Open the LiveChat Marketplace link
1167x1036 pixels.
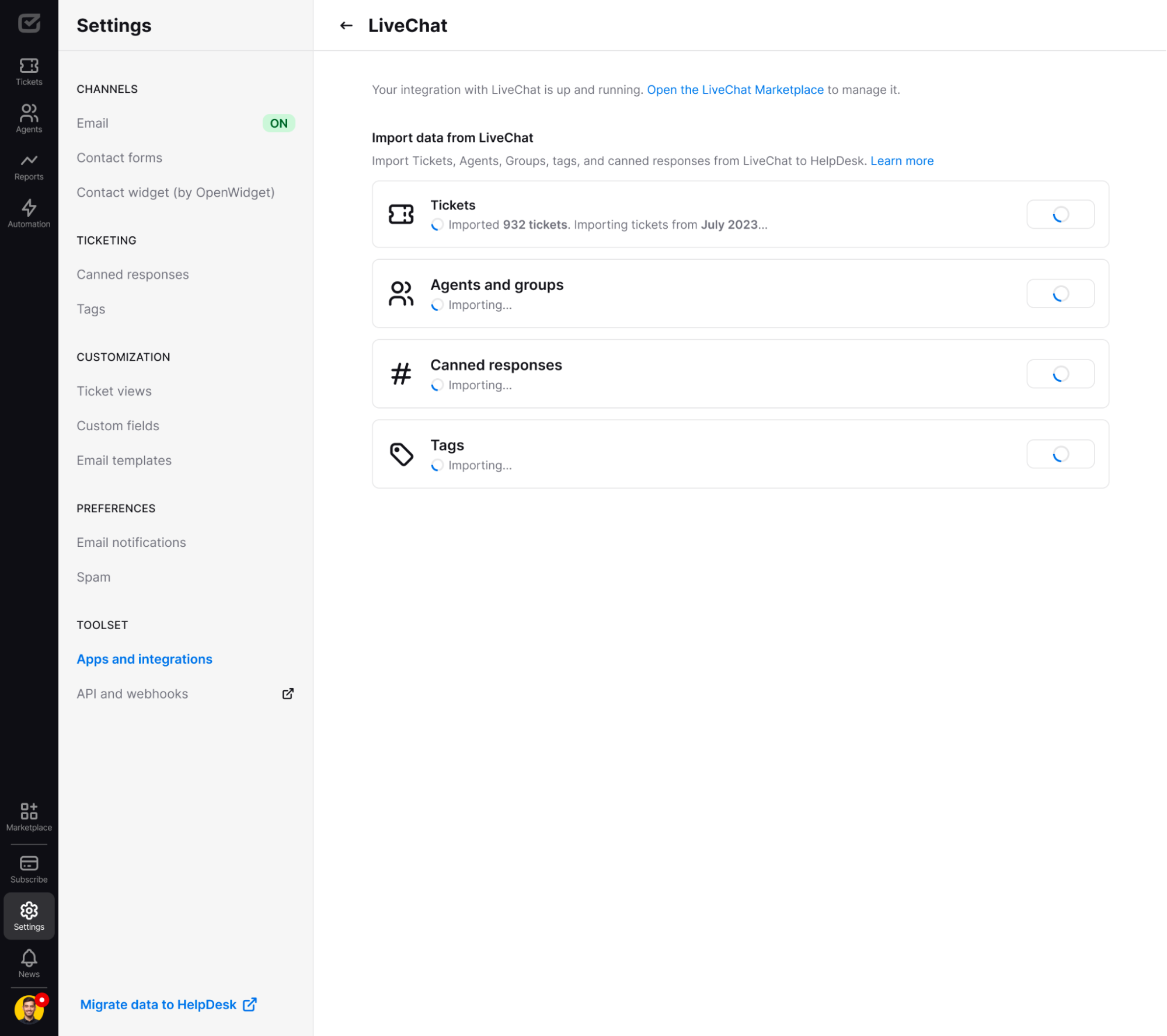coord(735,89)
